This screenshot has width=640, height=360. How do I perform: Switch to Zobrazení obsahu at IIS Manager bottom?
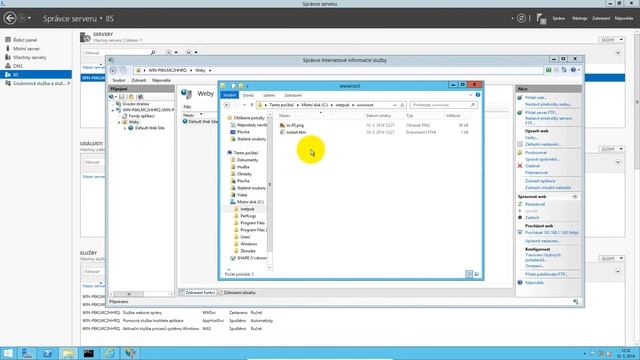[x=239, y=293]
